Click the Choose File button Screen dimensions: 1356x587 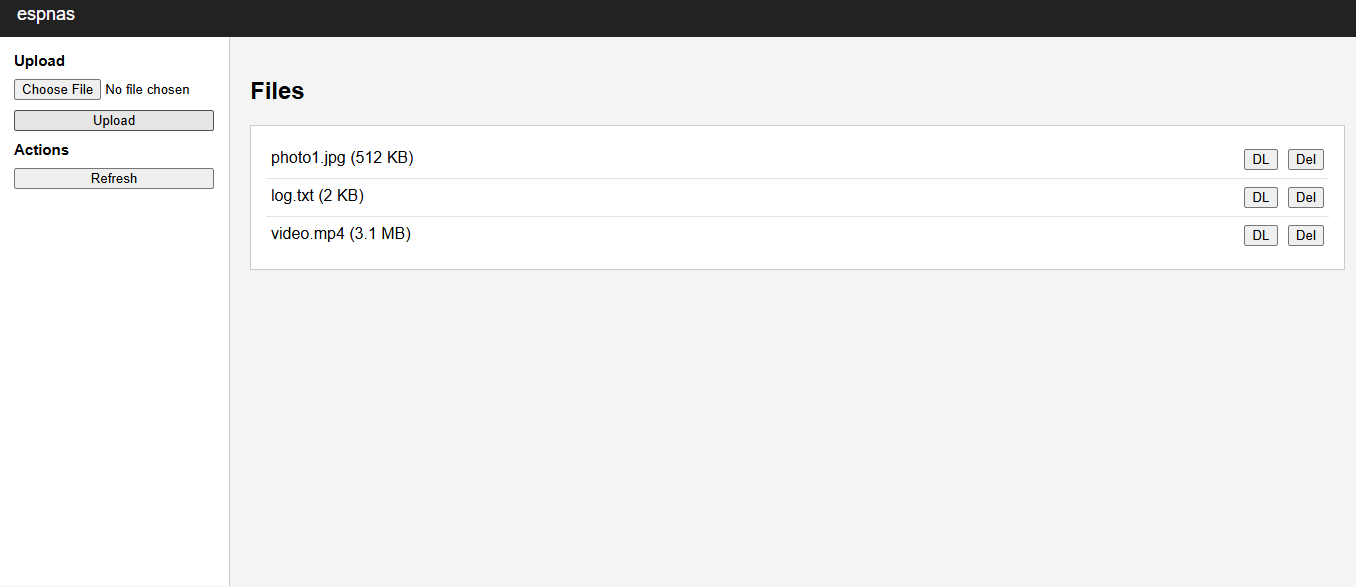point(57,90)
